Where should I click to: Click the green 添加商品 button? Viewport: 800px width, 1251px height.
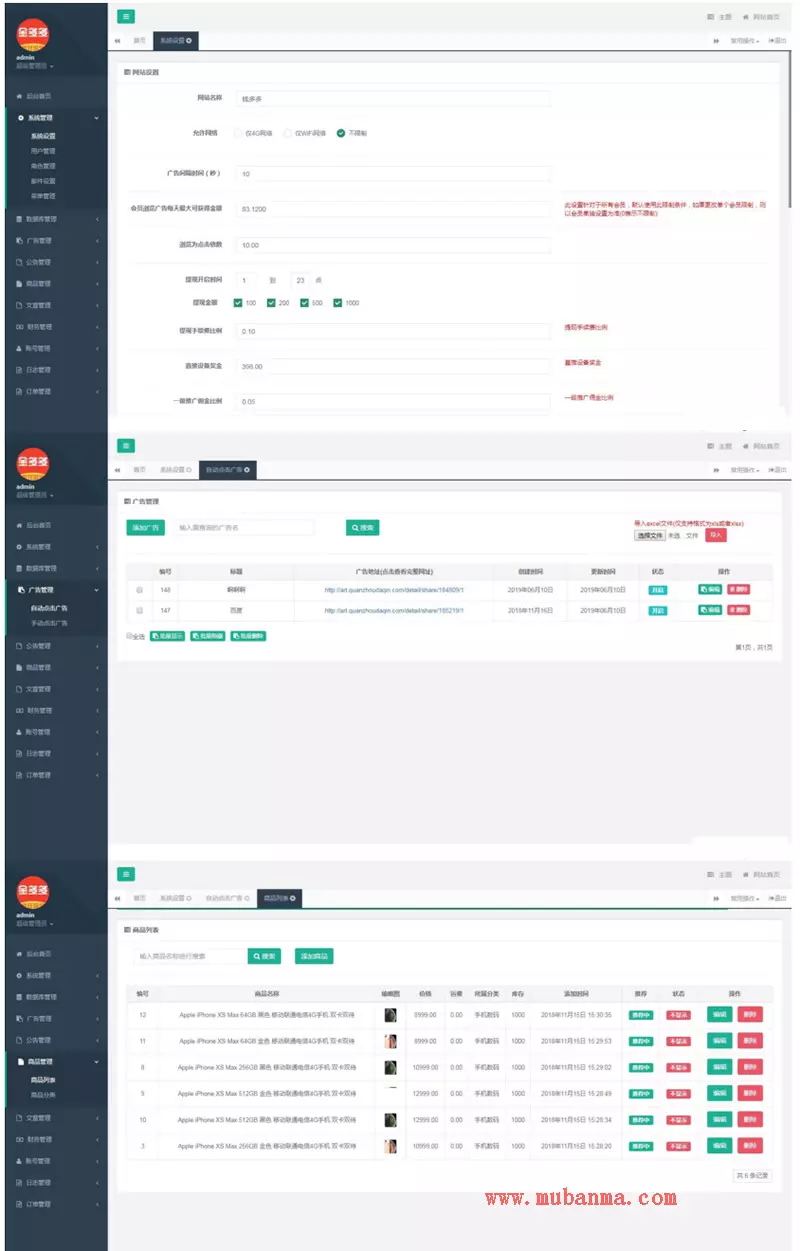point(314,956)
